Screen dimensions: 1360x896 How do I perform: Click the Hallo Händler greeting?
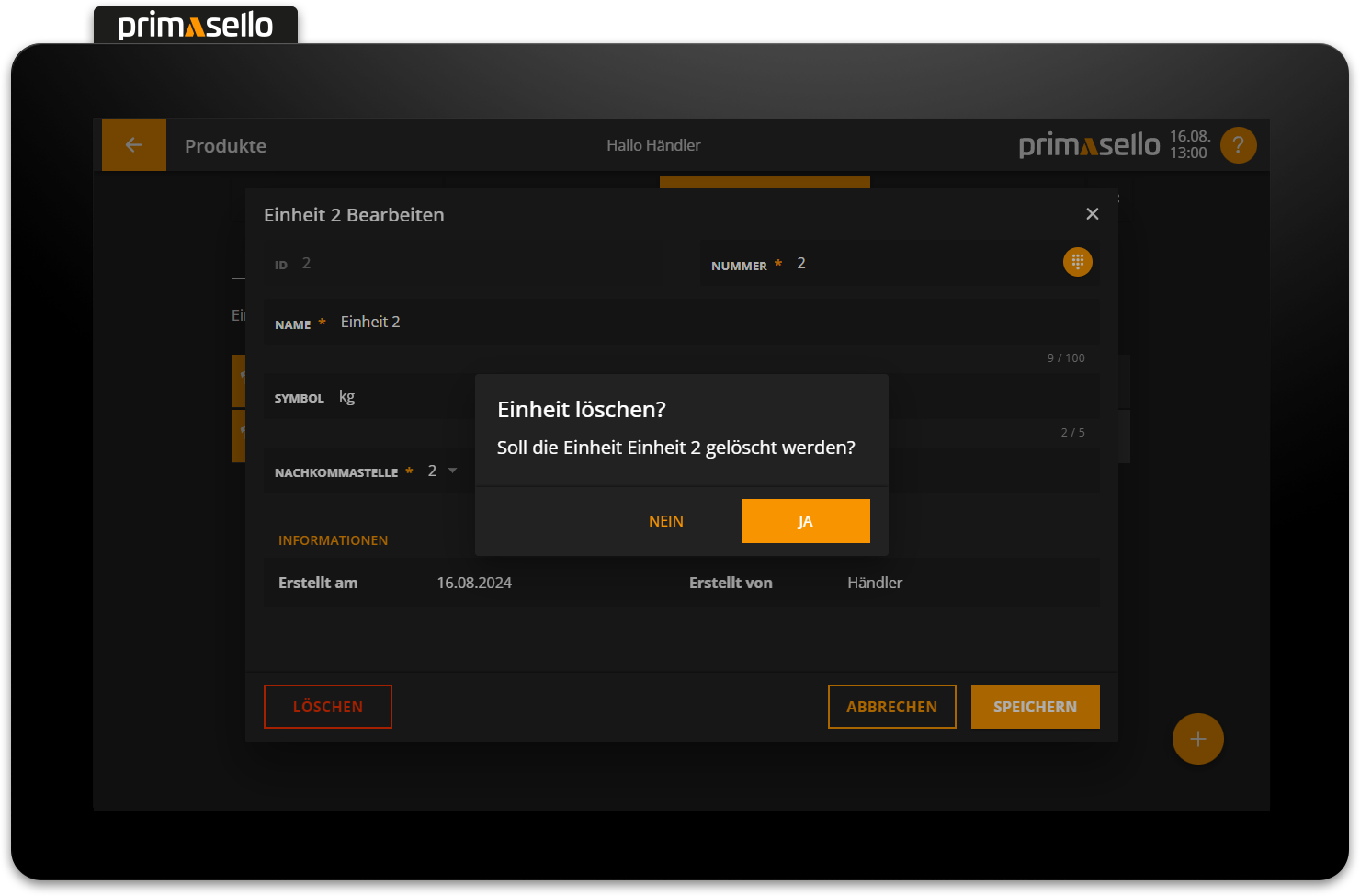point(653,145)
